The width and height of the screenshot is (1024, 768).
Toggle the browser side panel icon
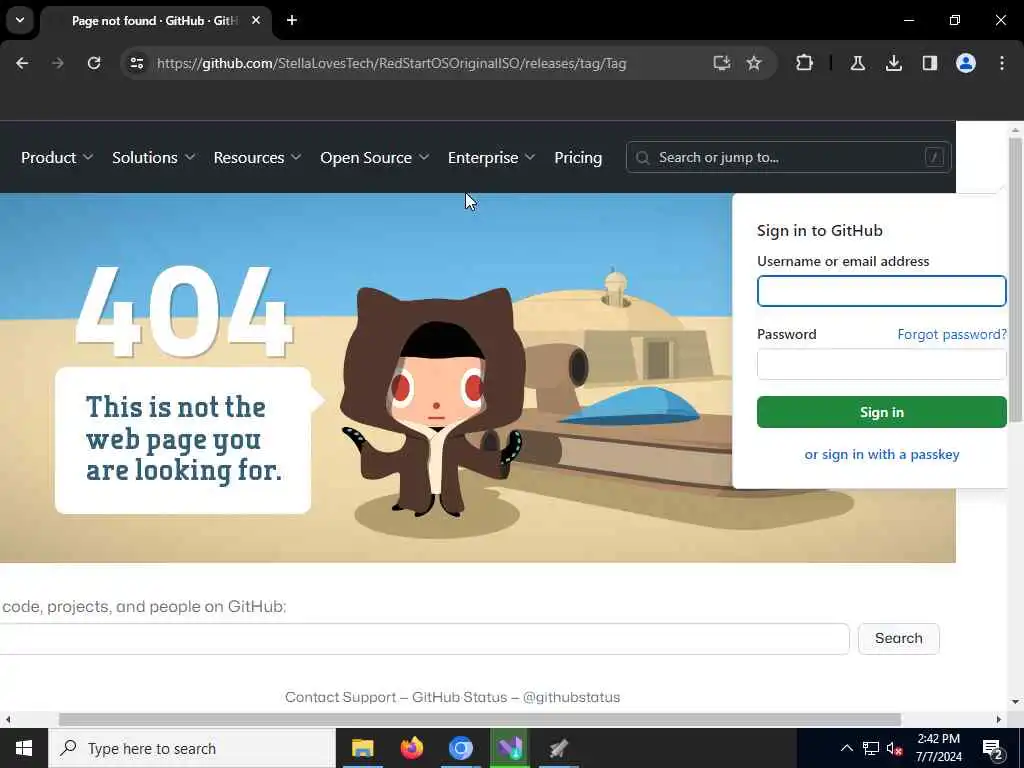pos(930,63)
